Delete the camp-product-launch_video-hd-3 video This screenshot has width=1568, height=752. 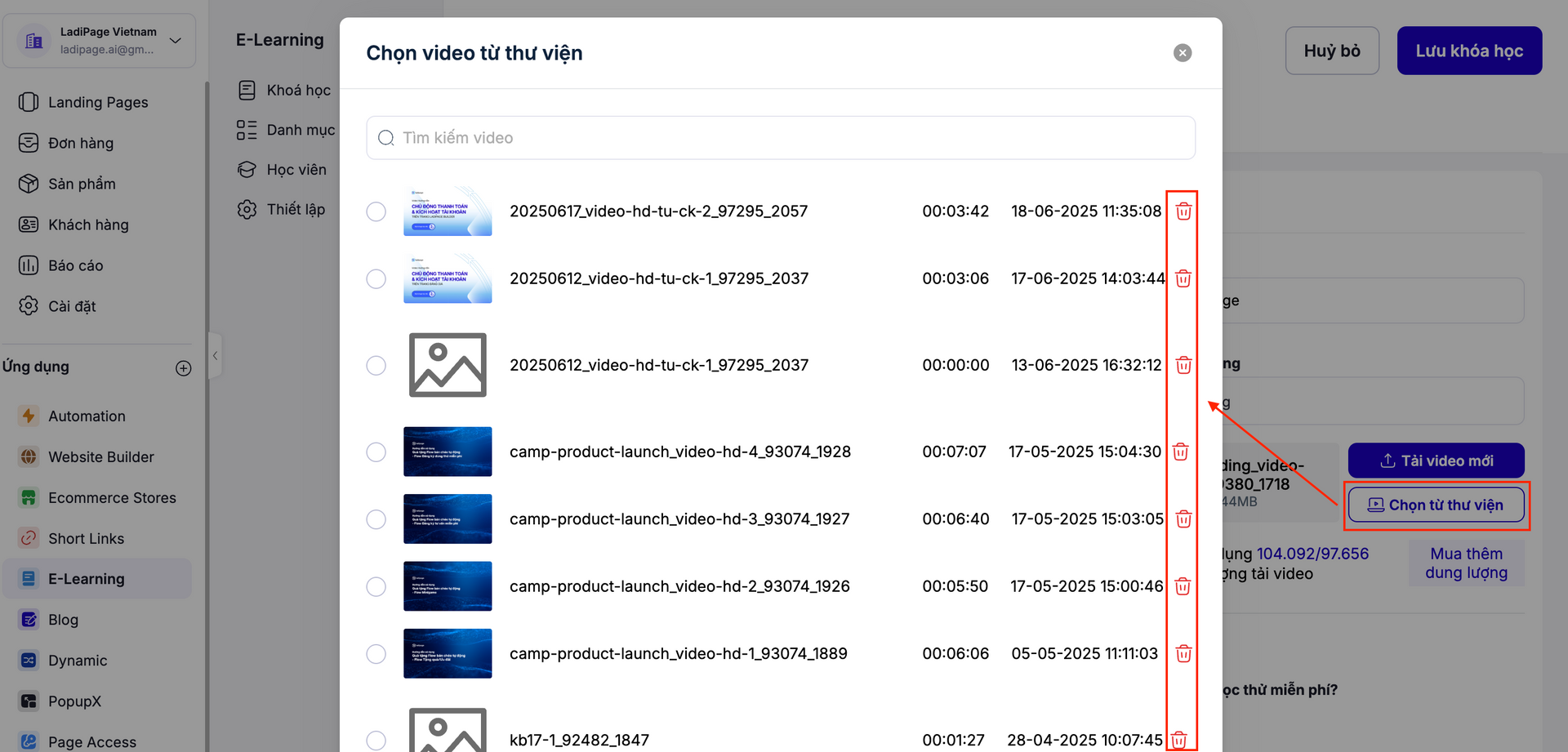1183,519
